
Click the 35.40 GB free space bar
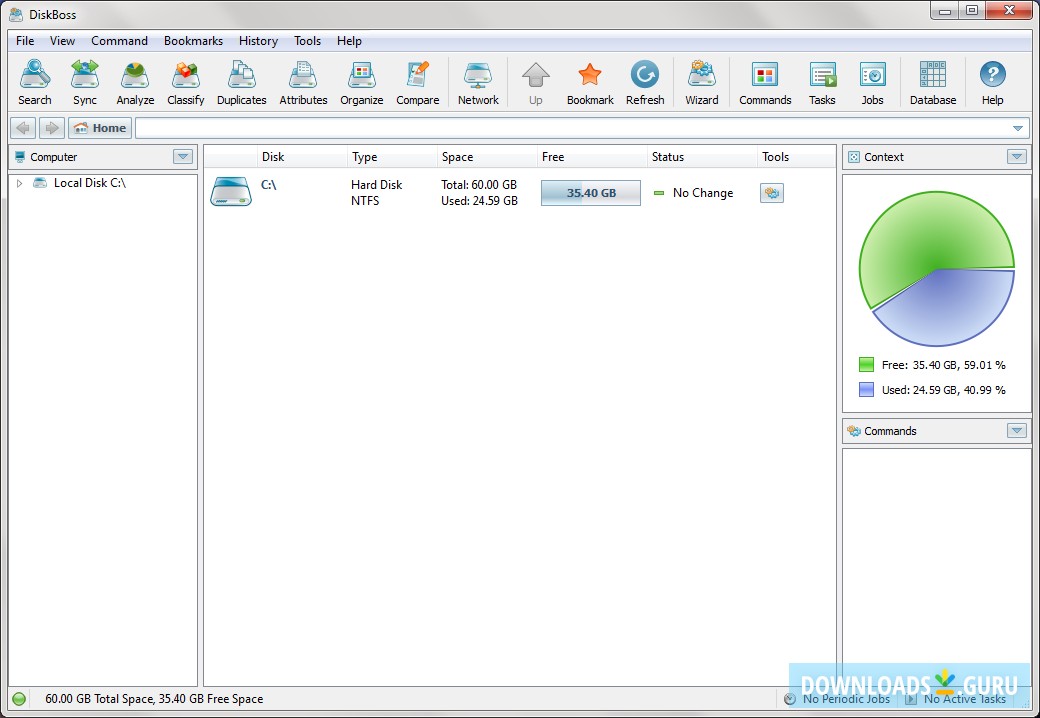pos(590,193)
